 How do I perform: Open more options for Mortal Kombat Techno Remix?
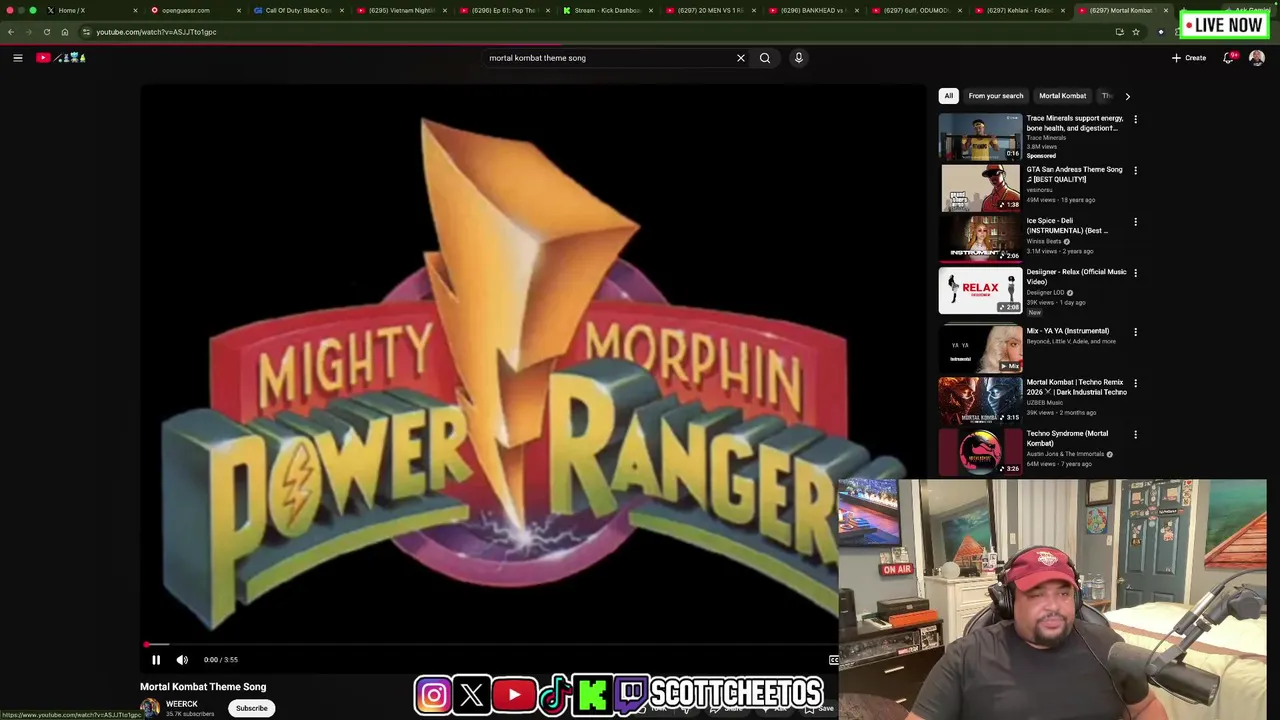[x=1135, y=383]
